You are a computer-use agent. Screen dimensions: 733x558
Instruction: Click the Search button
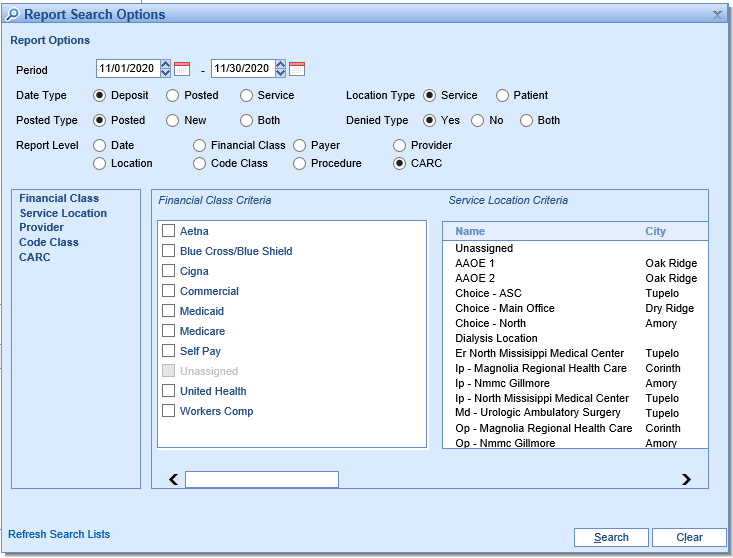611,537
